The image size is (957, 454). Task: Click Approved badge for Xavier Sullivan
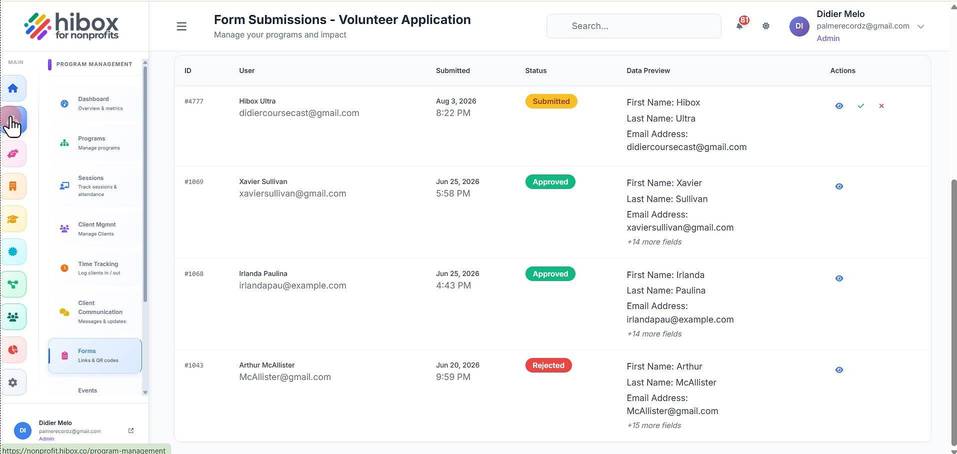click(x=550, y=182)
